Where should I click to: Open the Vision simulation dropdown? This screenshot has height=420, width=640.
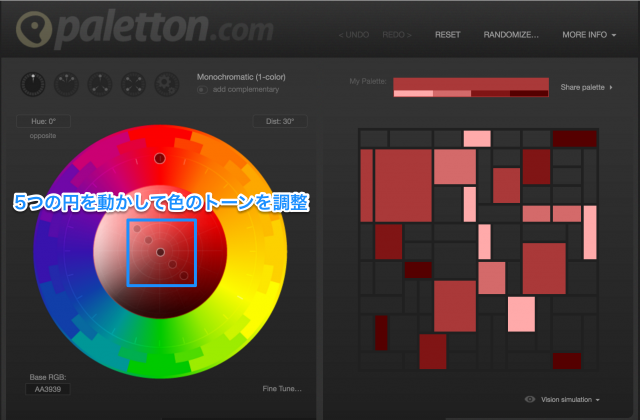[x=570, y=400]
